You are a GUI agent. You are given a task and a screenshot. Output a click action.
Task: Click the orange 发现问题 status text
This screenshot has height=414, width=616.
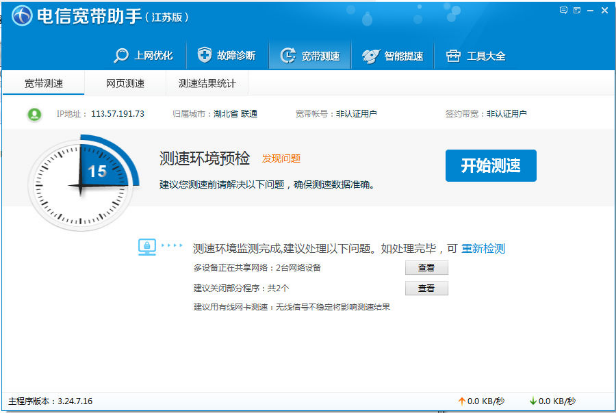click(x=281, y=159)
